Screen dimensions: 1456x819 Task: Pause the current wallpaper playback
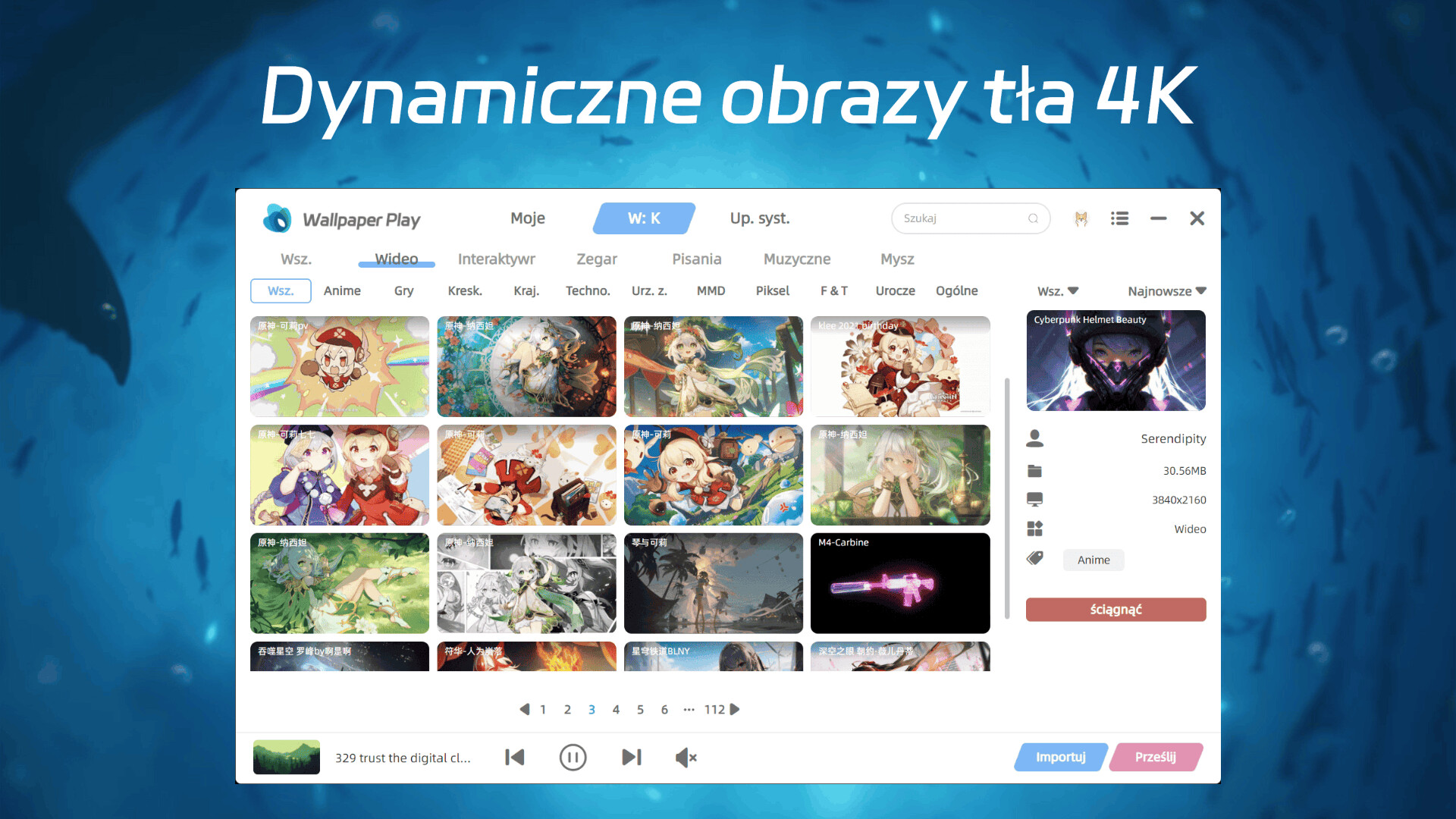573,757
